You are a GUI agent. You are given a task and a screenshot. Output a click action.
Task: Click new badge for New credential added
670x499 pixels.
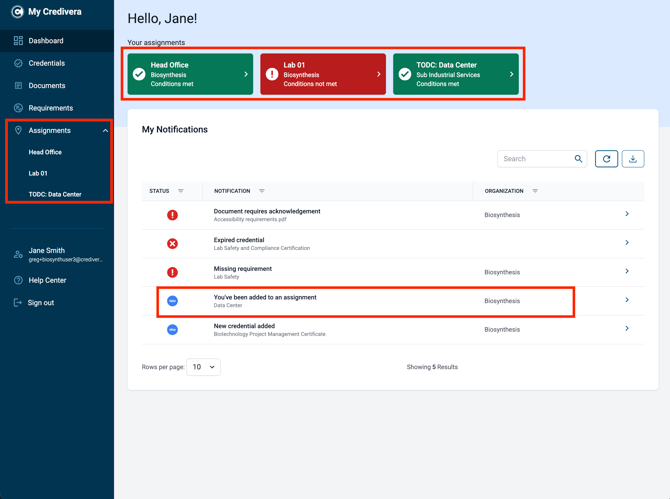point(172,330)
